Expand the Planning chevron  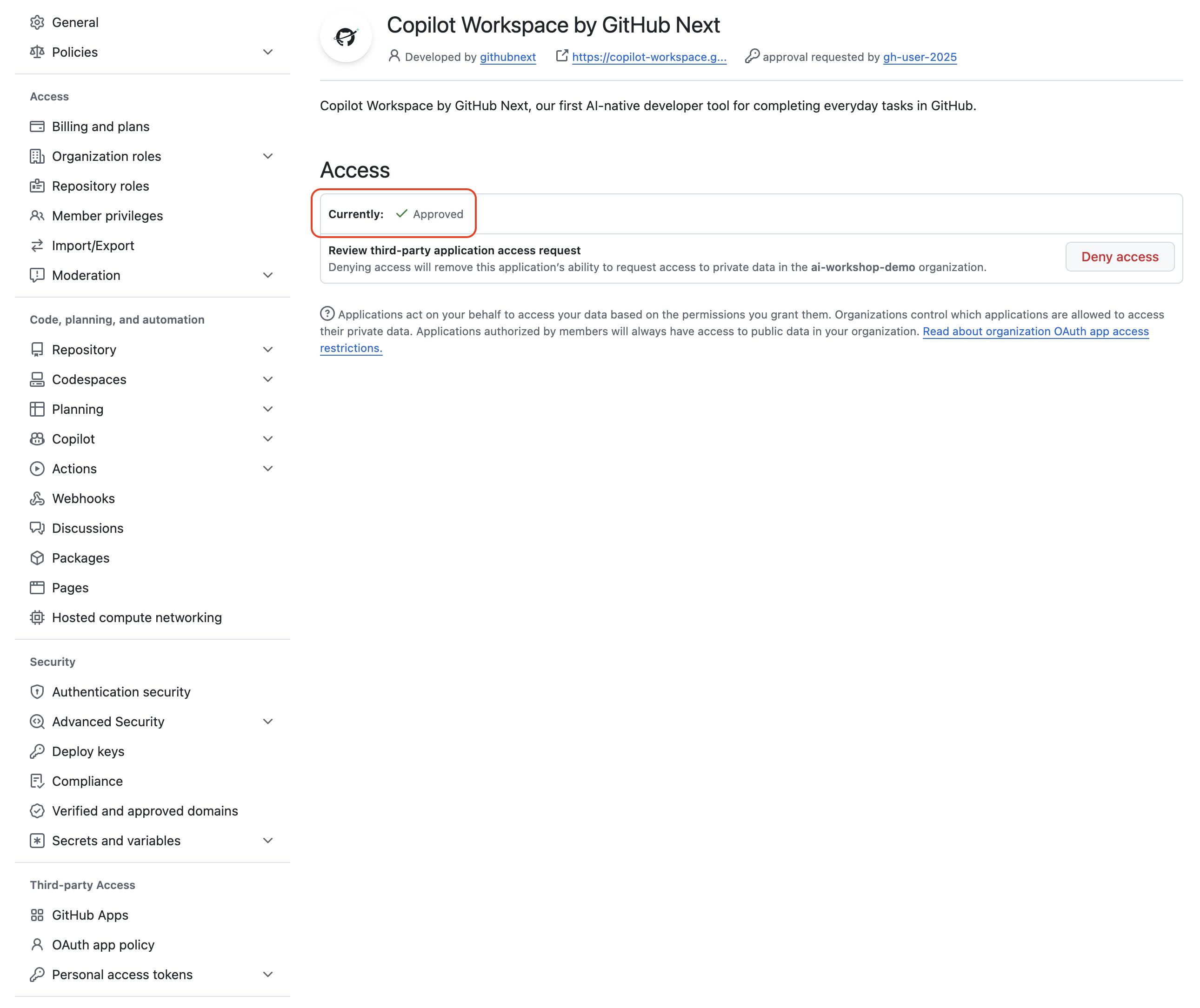[x=267, y=409]
